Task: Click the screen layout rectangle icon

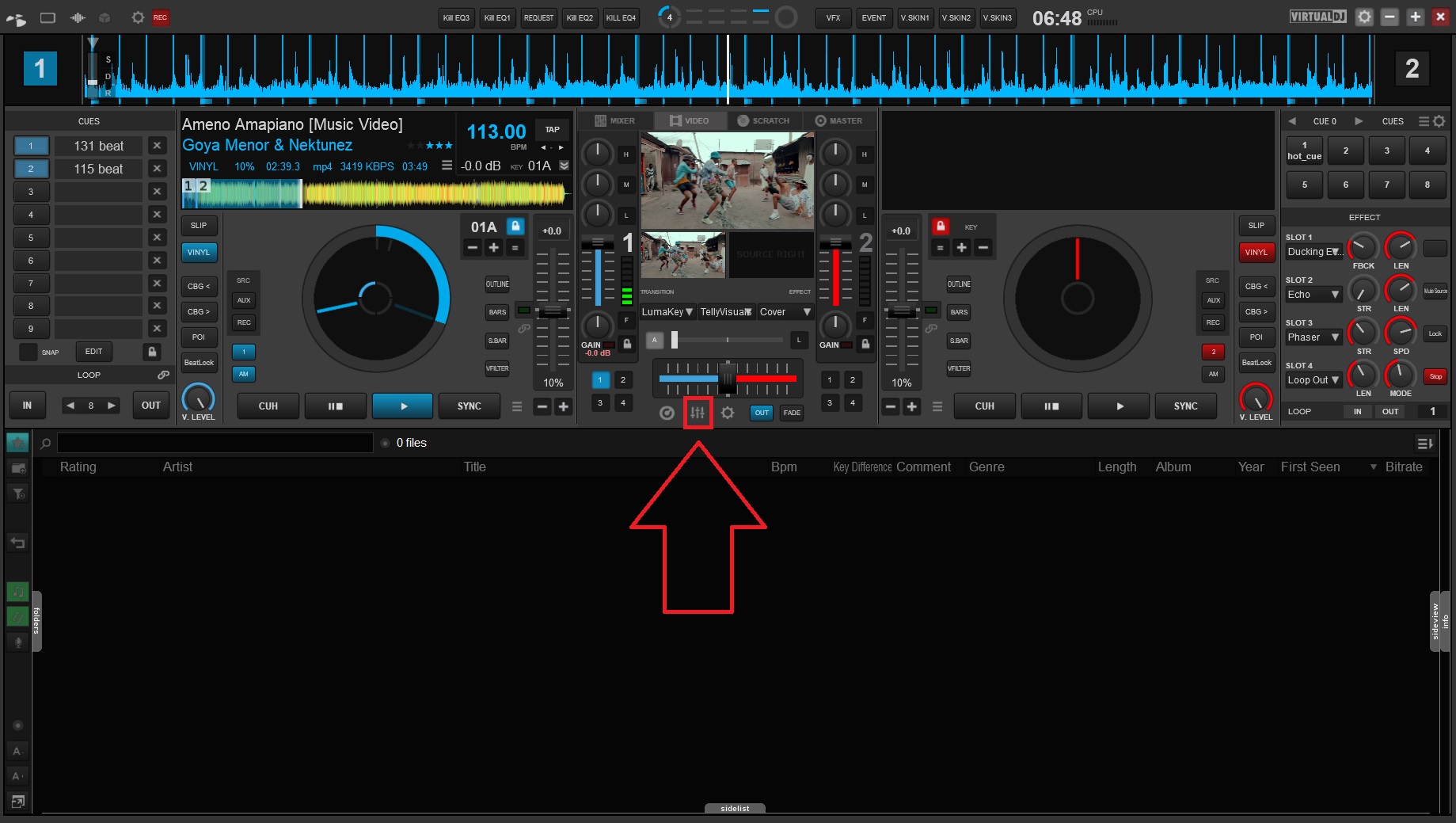Action: (x=48, y=17)
